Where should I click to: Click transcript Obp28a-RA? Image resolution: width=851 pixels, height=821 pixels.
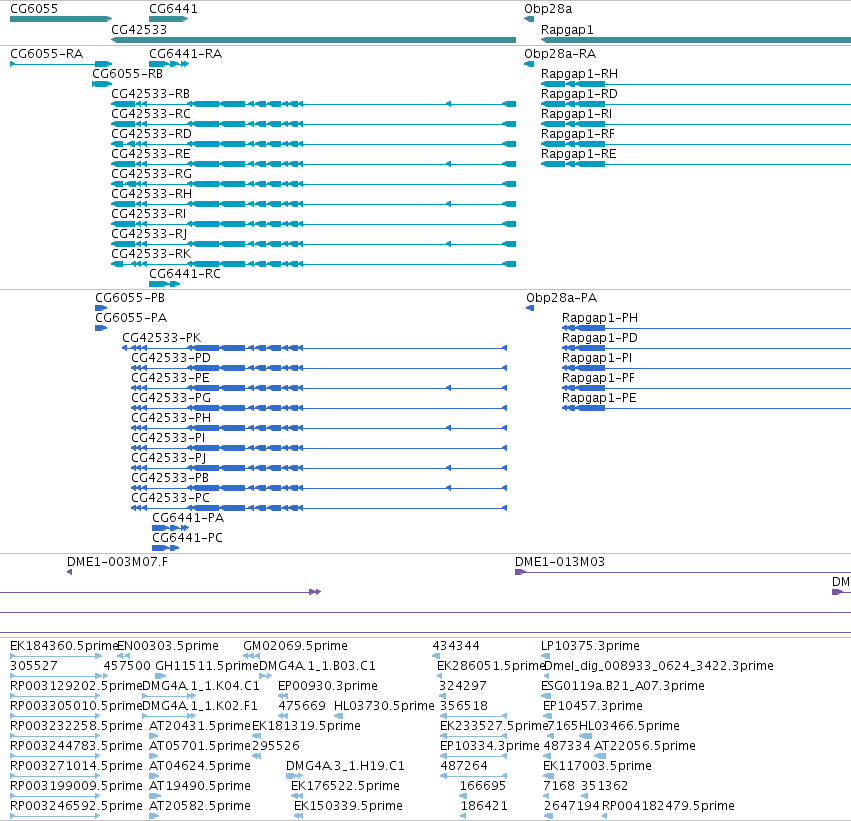pos(560,54)
